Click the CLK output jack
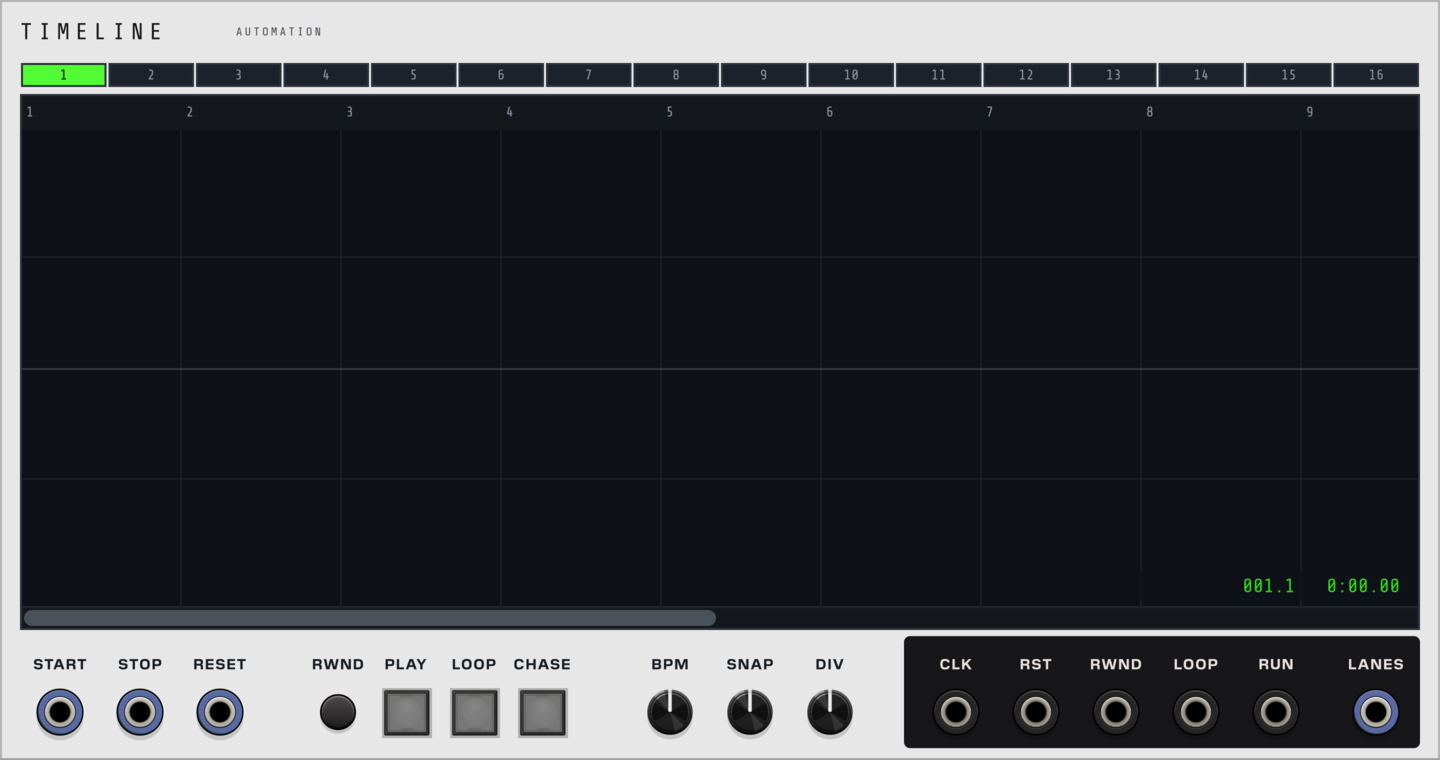 [956, 713]
